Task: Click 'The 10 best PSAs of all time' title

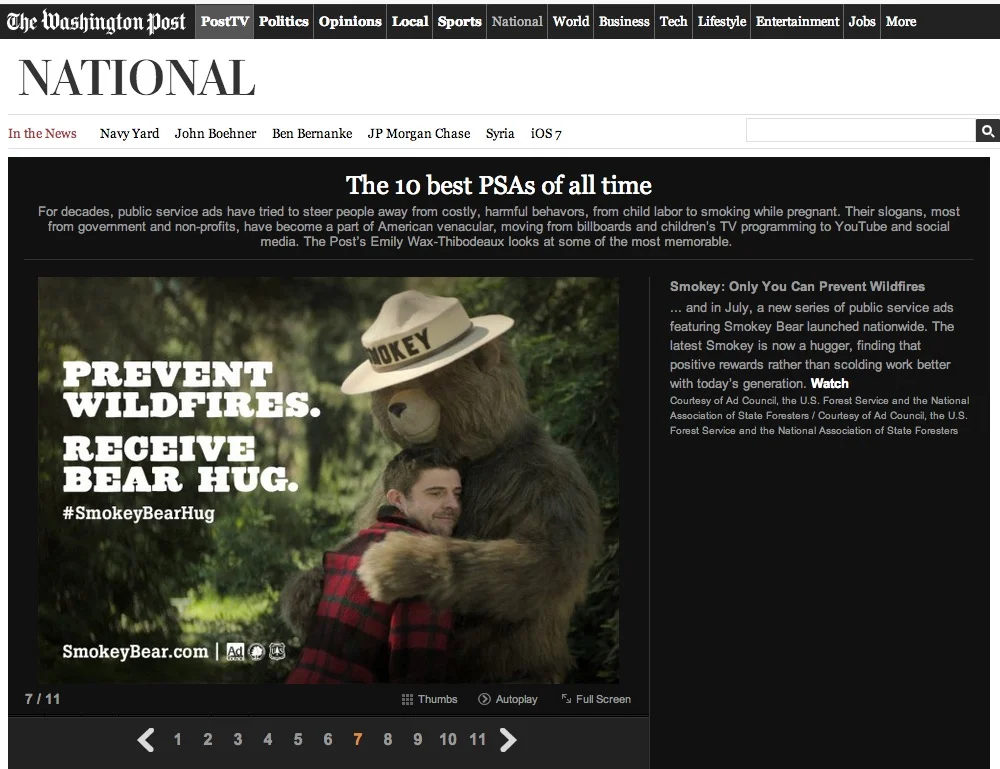Action: [x=499, y=185]
